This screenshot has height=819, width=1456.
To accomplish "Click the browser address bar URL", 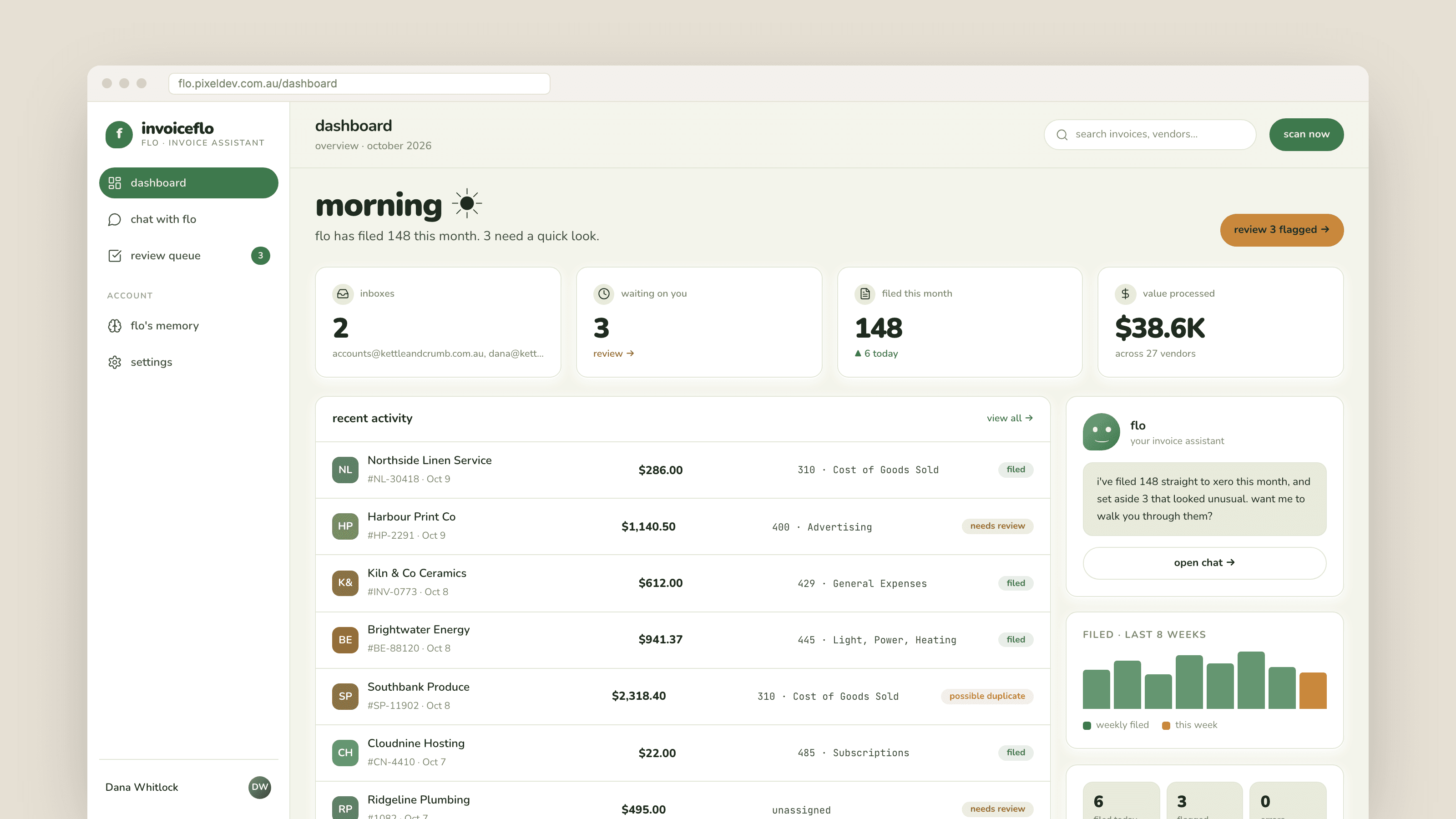I will click(359, 84).
